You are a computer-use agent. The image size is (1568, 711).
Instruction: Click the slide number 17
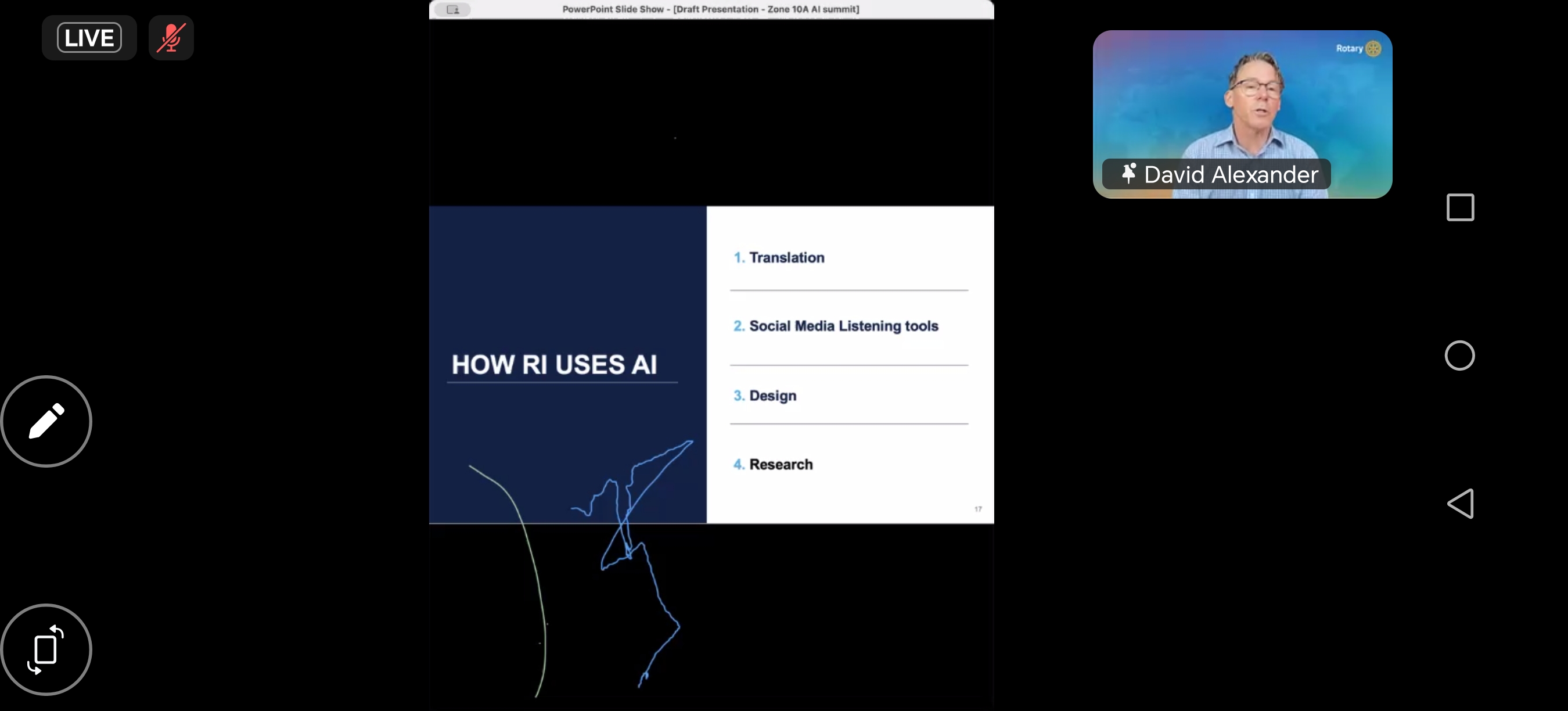(x=978, y=509)
